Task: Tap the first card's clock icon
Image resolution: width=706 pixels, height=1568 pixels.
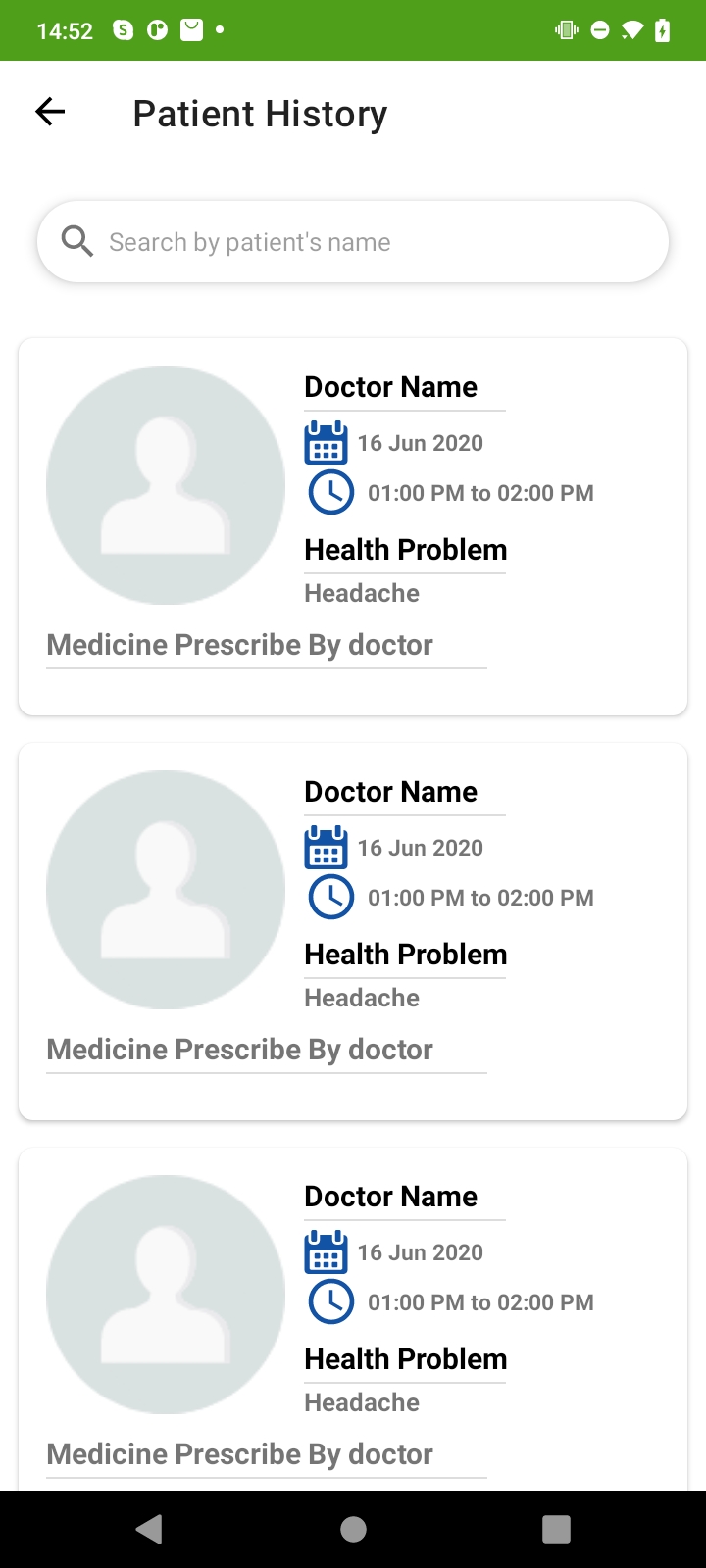Action: point(331,492)
